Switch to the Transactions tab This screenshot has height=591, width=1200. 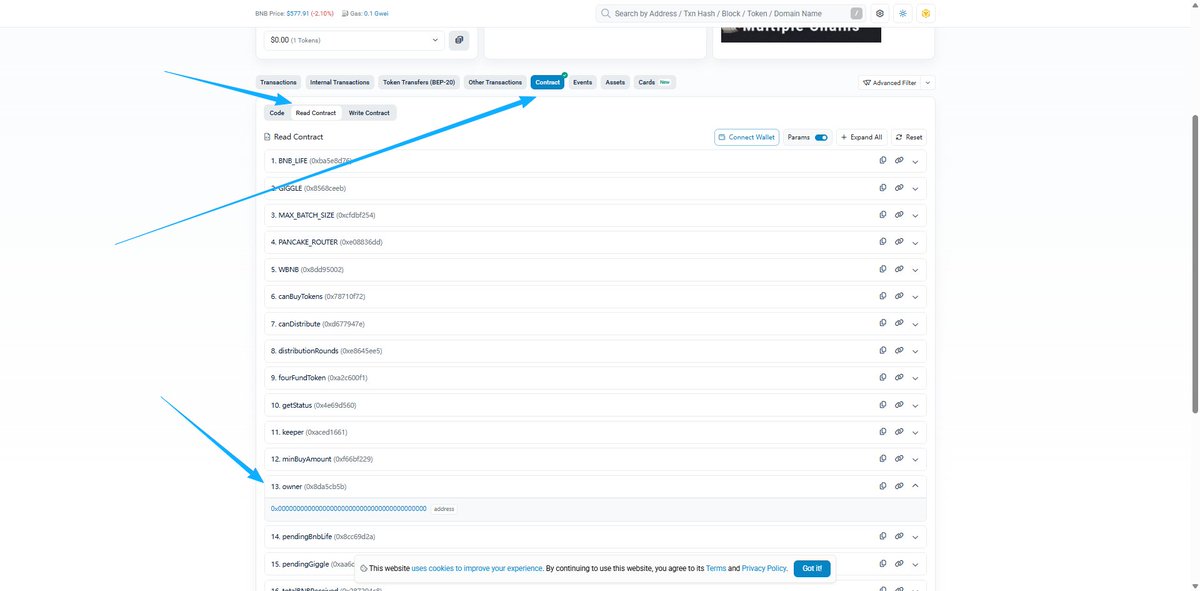coord(278,82)
